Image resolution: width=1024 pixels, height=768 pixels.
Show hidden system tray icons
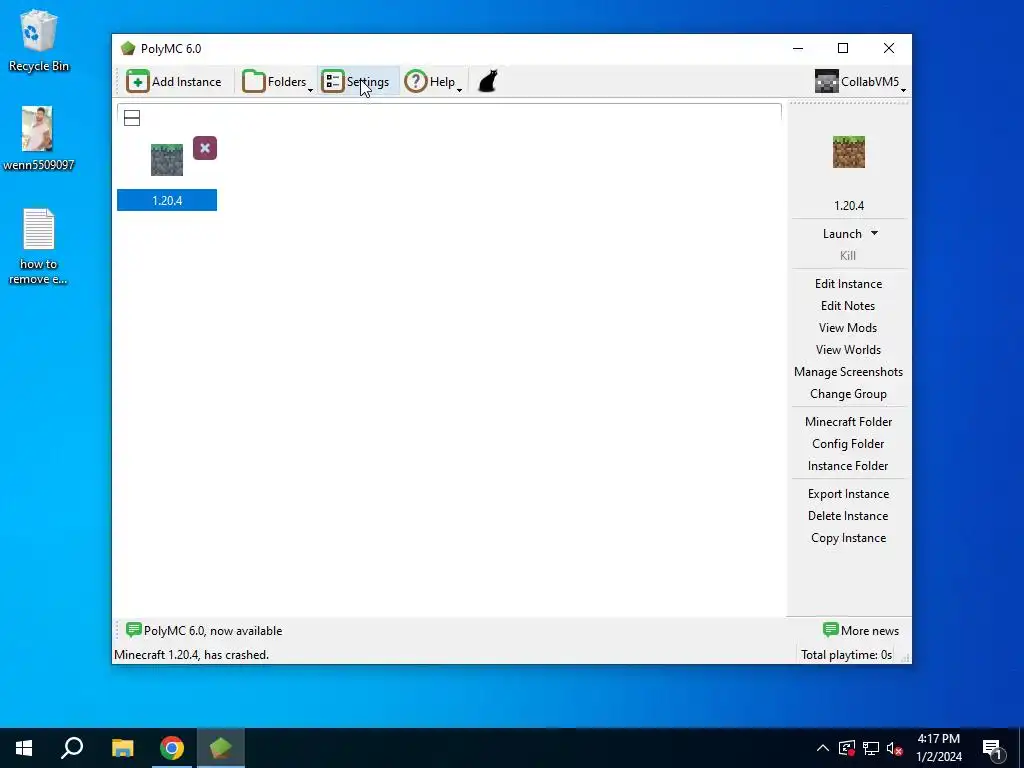click(823, 748)
